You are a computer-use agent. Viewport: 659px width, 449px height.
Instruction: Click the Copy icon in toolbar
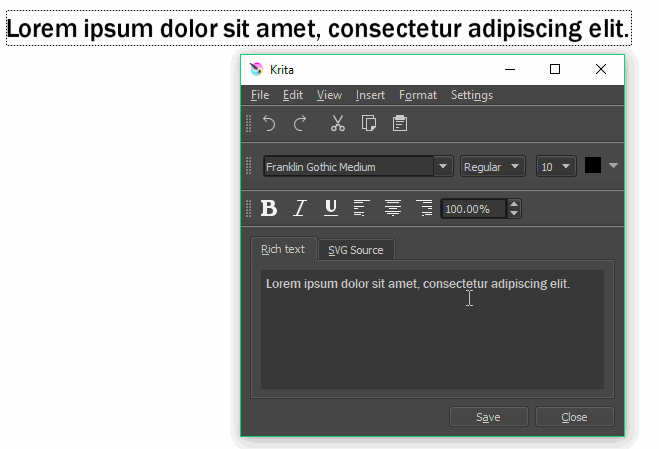pyautogui.click(x=369, y=124)
